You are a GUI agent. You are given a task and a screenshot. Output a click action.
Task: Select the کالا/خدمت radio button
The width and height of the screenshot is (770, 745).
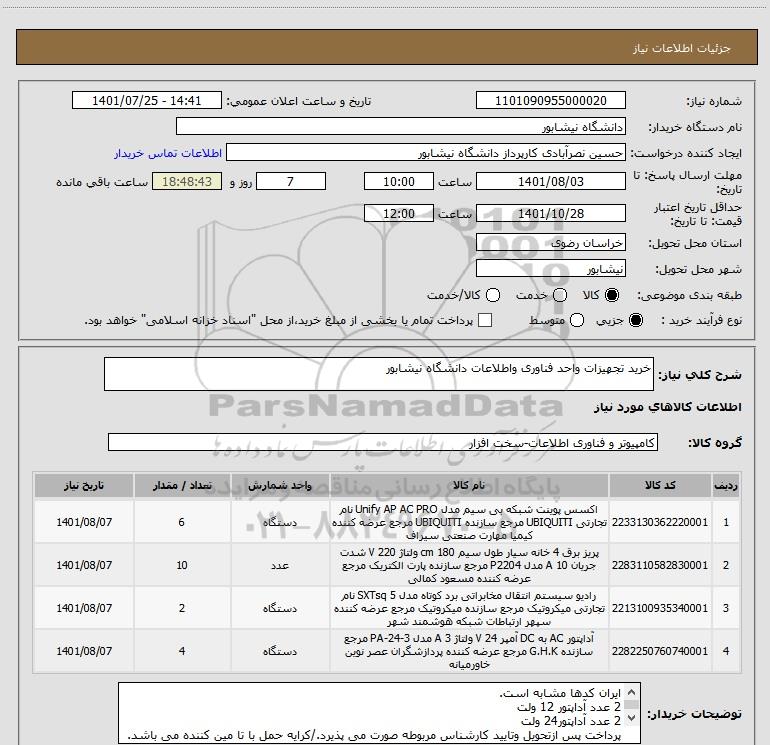[x=493, y=295]
